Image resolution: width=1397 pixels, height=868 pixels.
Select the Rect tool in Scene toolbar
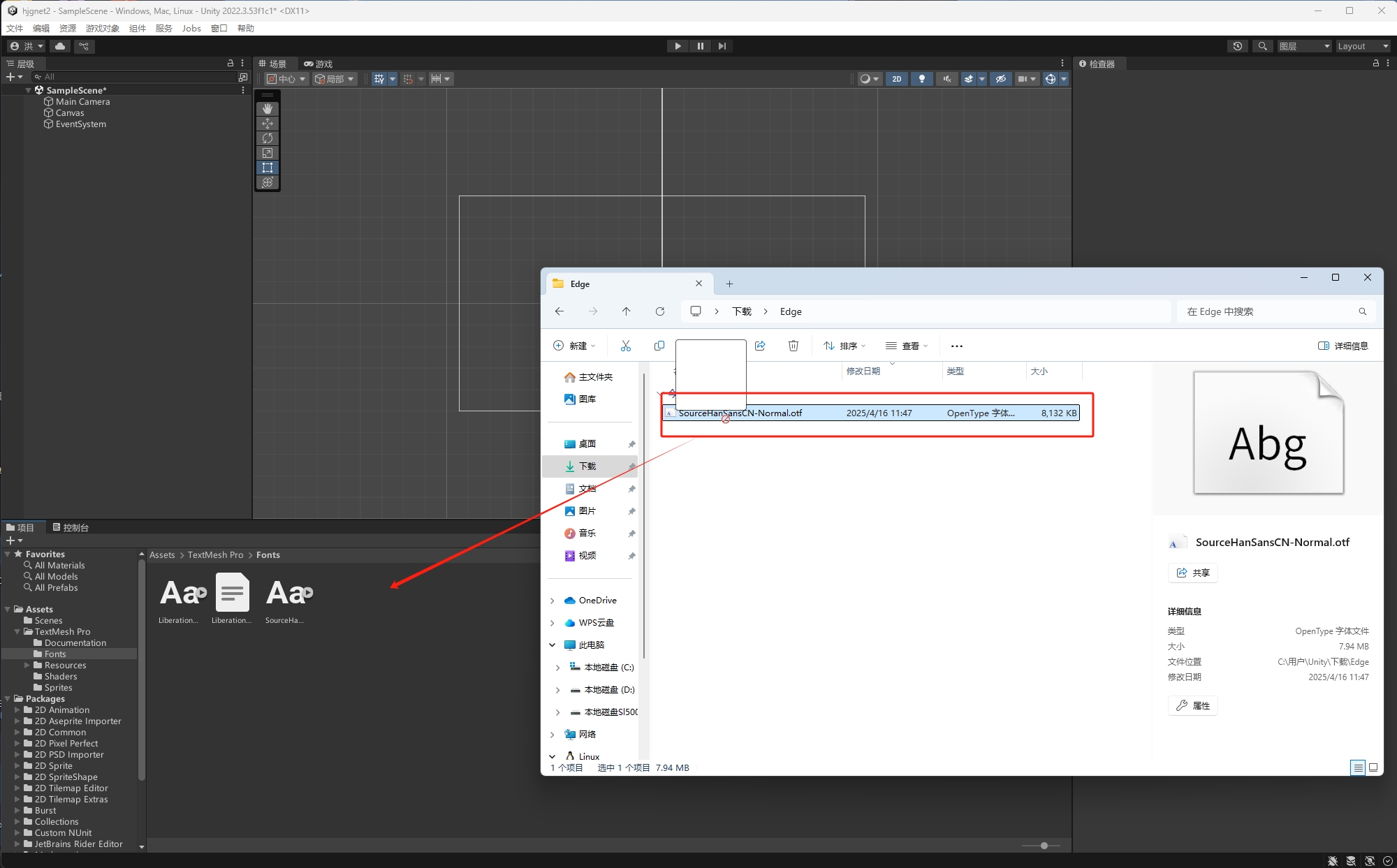[x=268, y=168]
